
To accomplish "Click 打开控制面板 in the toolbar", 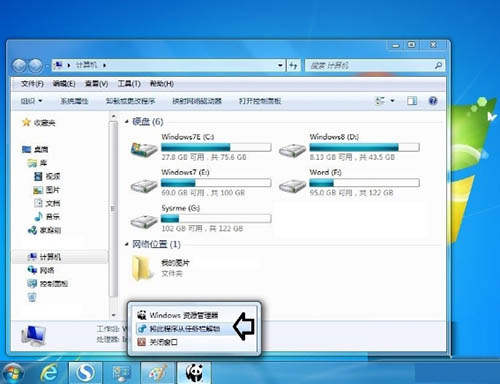I will click(x=260, y=101).
